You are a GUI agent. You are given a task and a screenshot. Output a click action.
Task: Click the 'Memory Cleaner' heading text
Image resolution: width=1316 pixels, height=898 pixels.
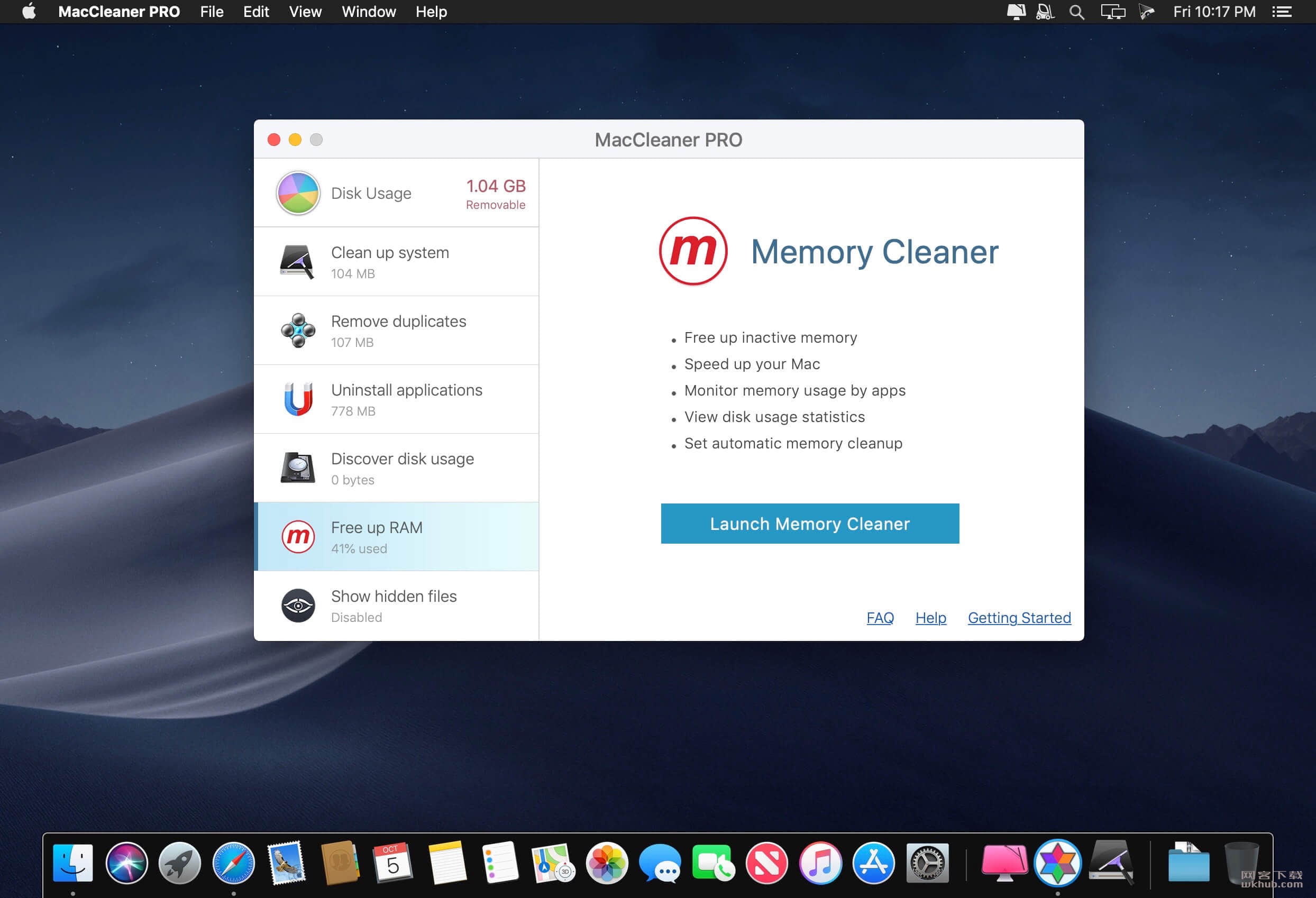click(x=874, y=251)
